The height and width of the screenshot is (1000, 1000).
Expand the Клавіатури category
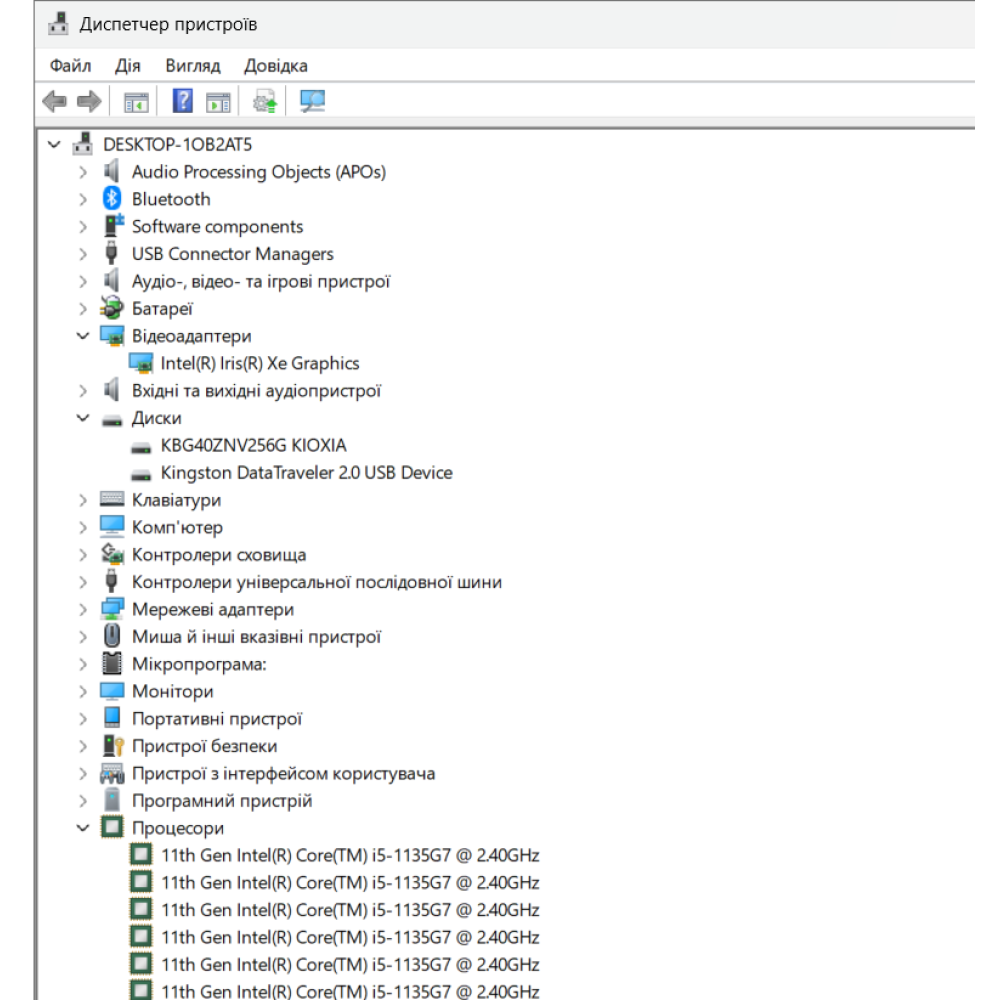(83, 500)
